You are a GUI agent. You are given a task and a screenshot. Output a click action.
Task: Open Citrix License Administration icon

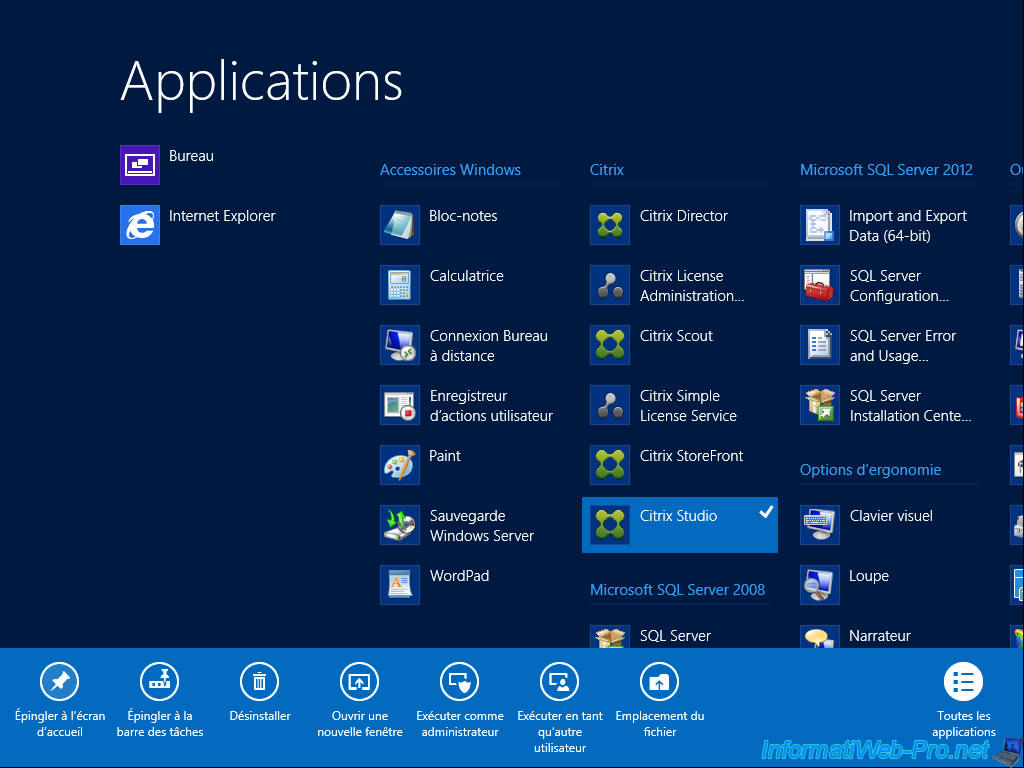[610, 285]
